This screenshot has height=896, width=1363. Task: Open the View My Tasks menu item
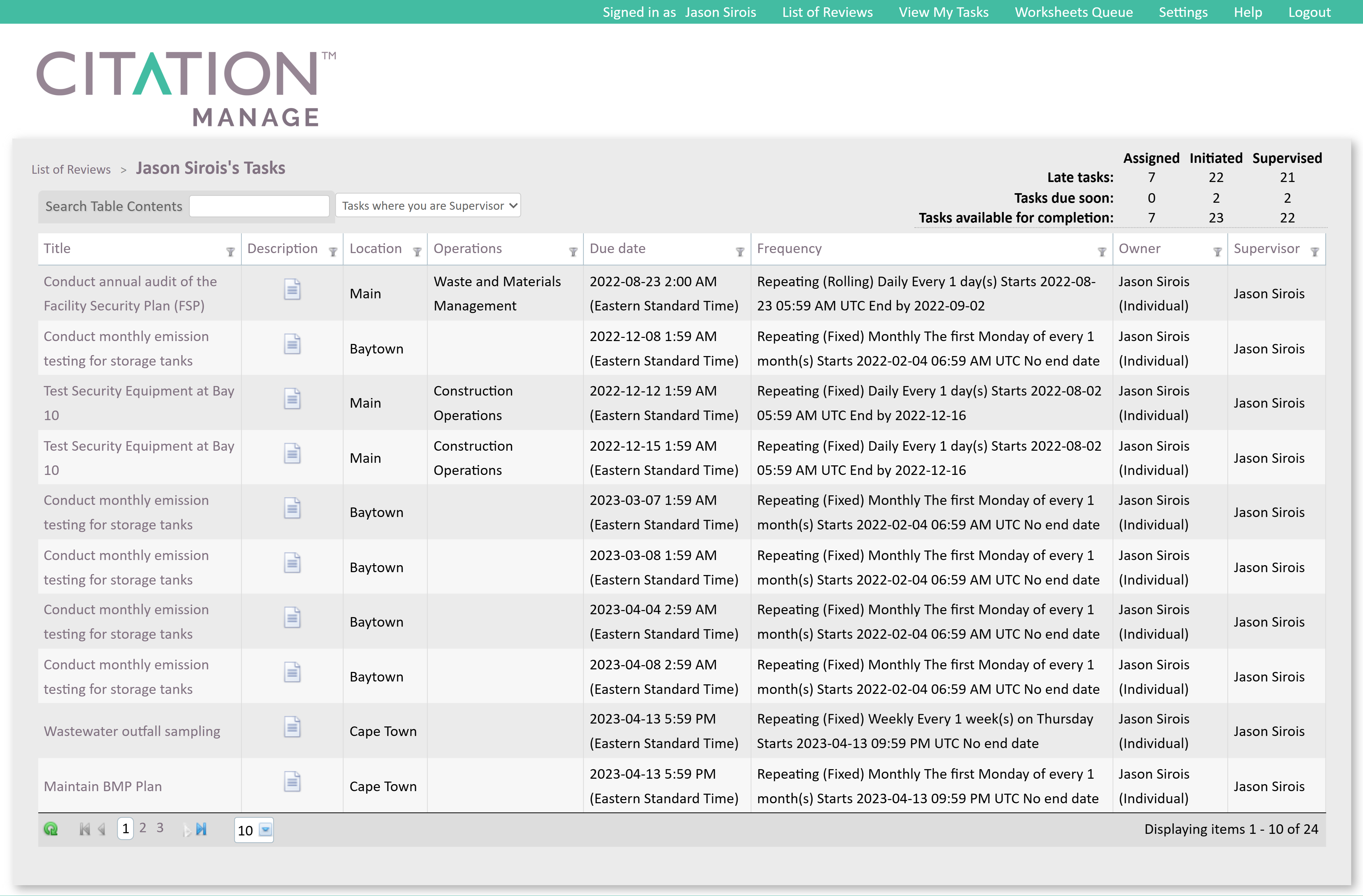coord(943,11)
